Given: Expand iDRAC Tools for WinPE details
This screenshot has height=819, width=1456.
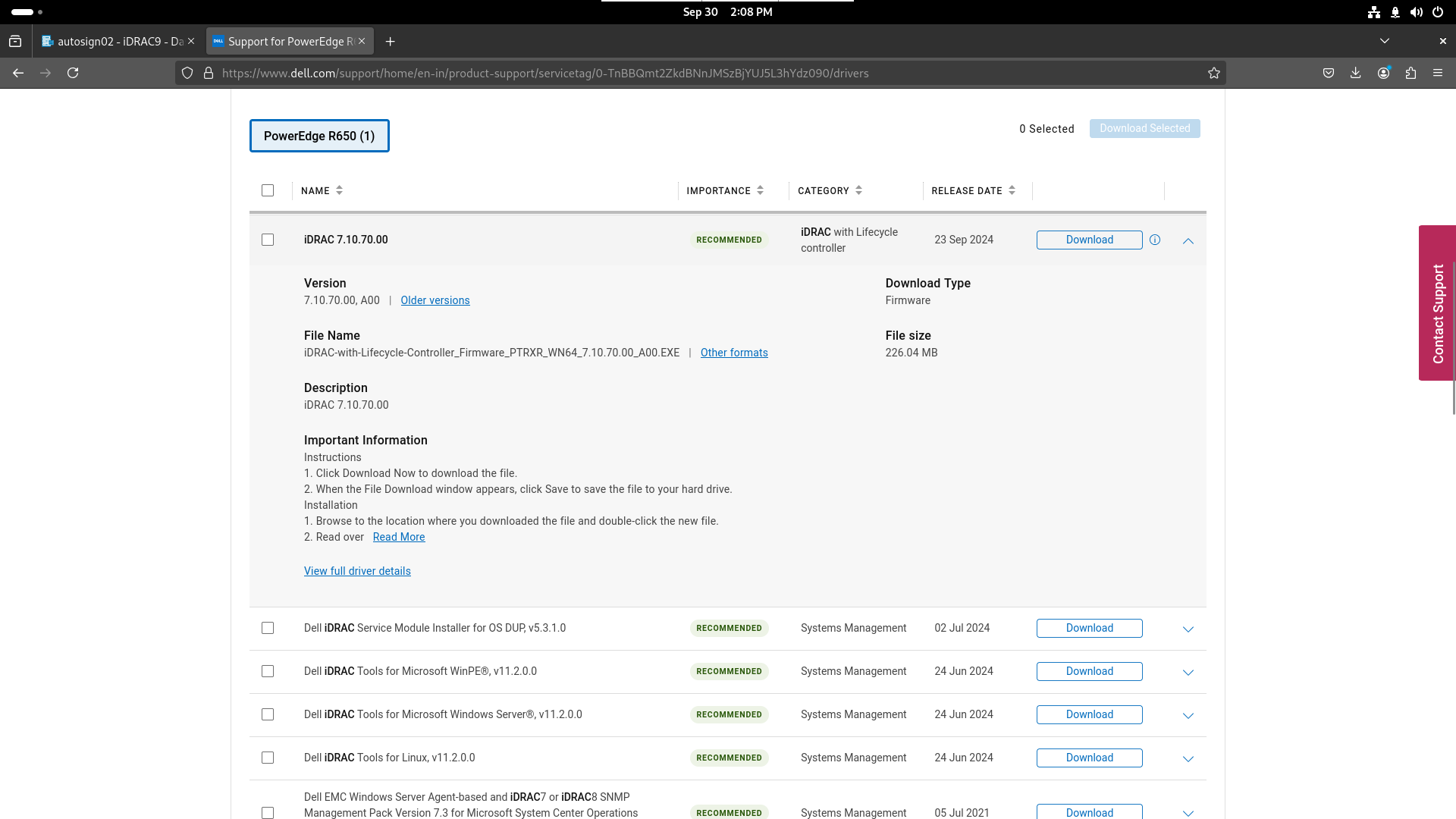Looking at the screenshot, I should pyautogui.click(x=1188, y=672).
